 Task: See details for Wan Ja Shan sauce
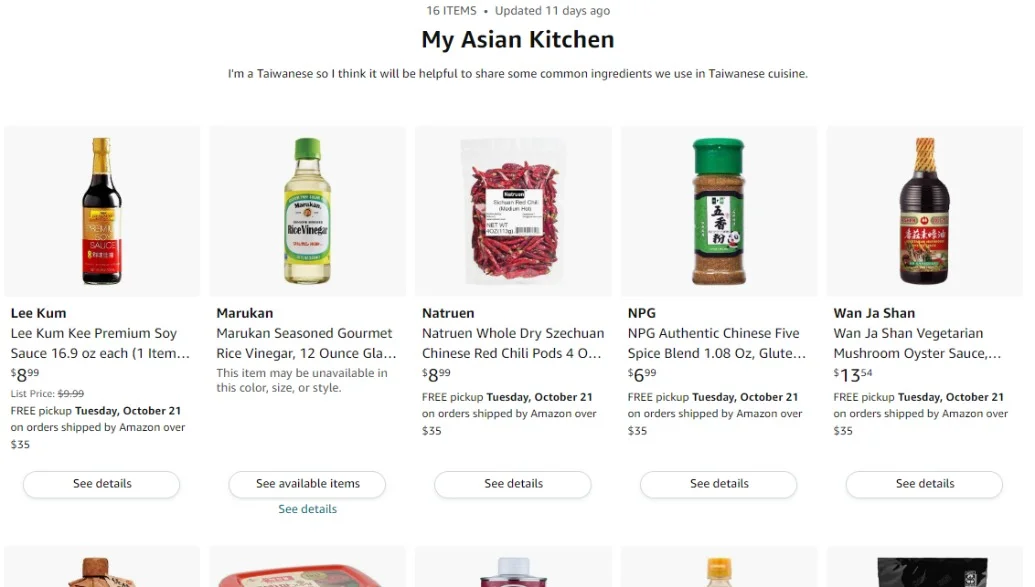(925, 484)
